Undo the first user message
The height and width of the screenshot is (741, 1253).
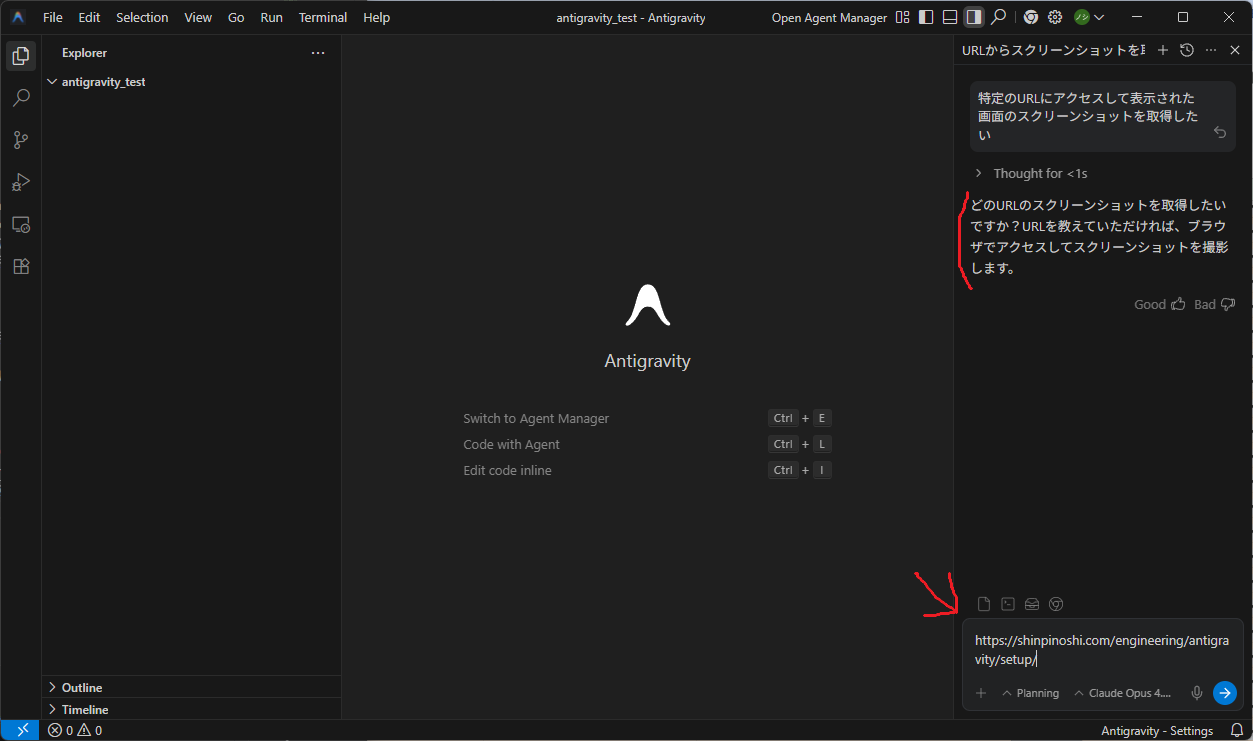click(x=1220, y=133)
